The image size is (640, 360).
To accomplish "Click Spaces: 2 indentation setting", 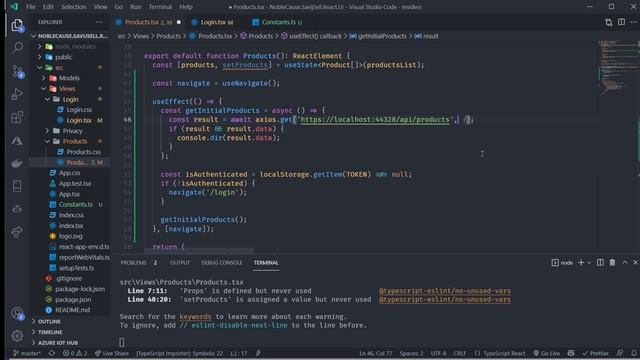I will click(x=411, y=353).
